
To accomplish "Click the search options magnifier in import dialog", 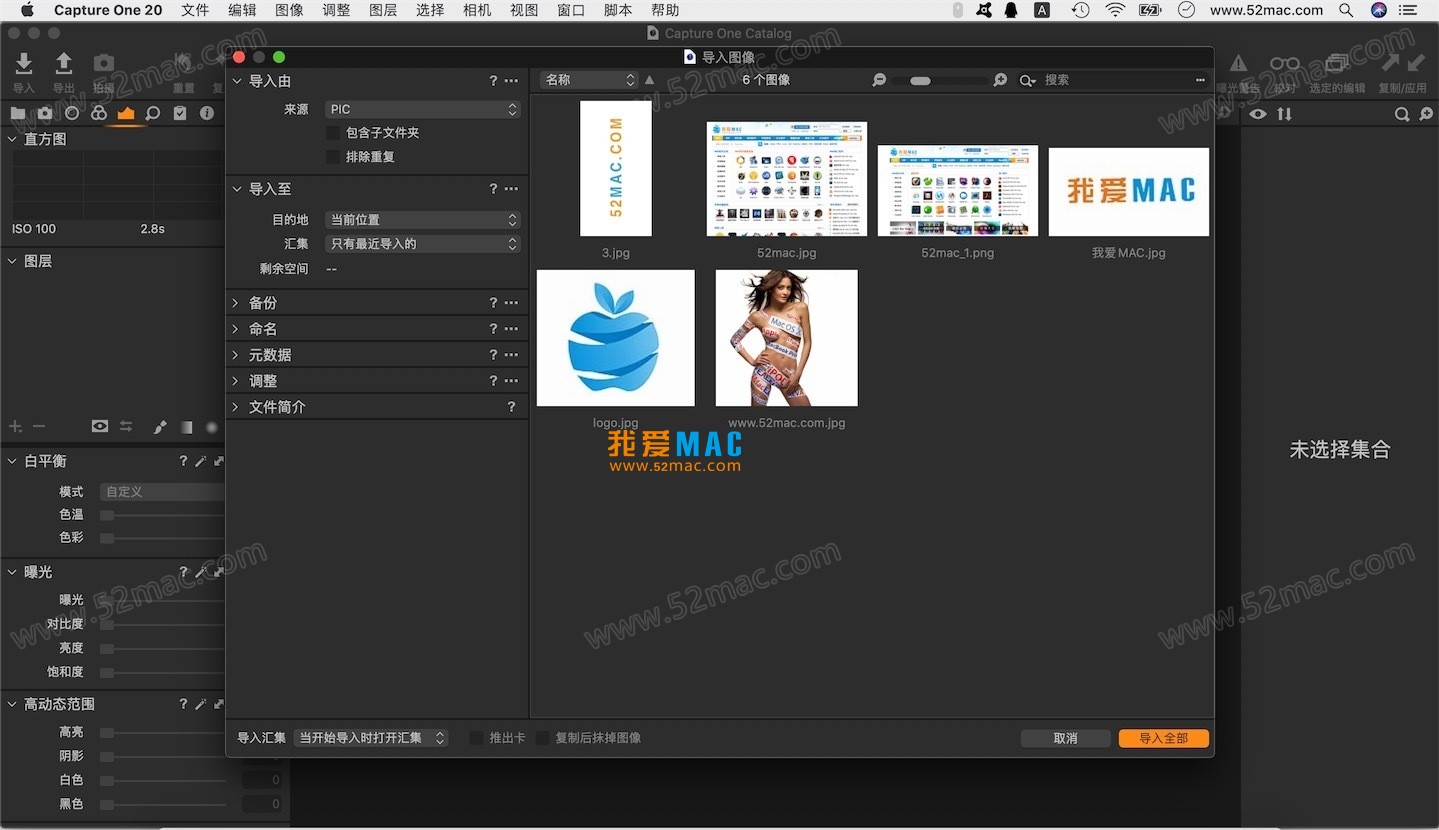I will pos(1027,80).
